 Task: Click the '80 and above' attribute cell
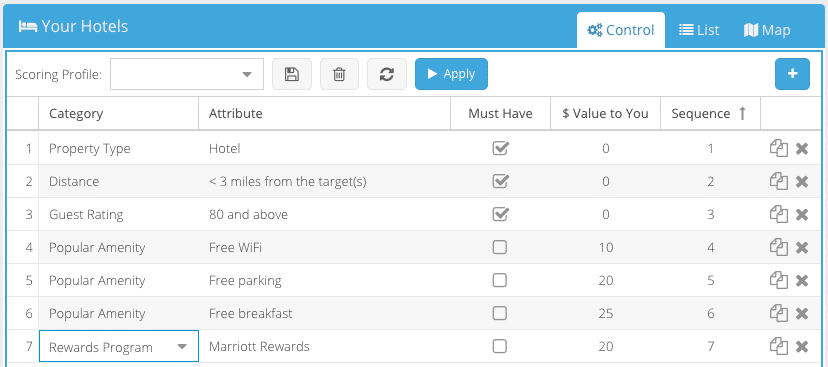click(324, 215)
